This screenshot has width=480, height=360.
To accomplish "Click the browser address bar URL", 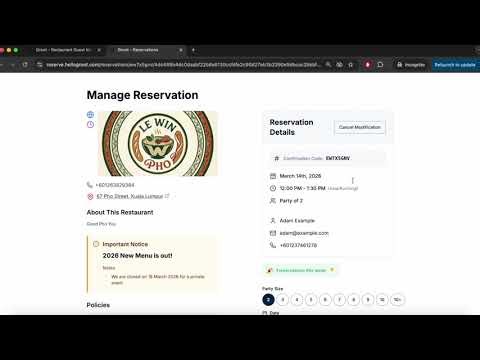I will coord(183,65).
